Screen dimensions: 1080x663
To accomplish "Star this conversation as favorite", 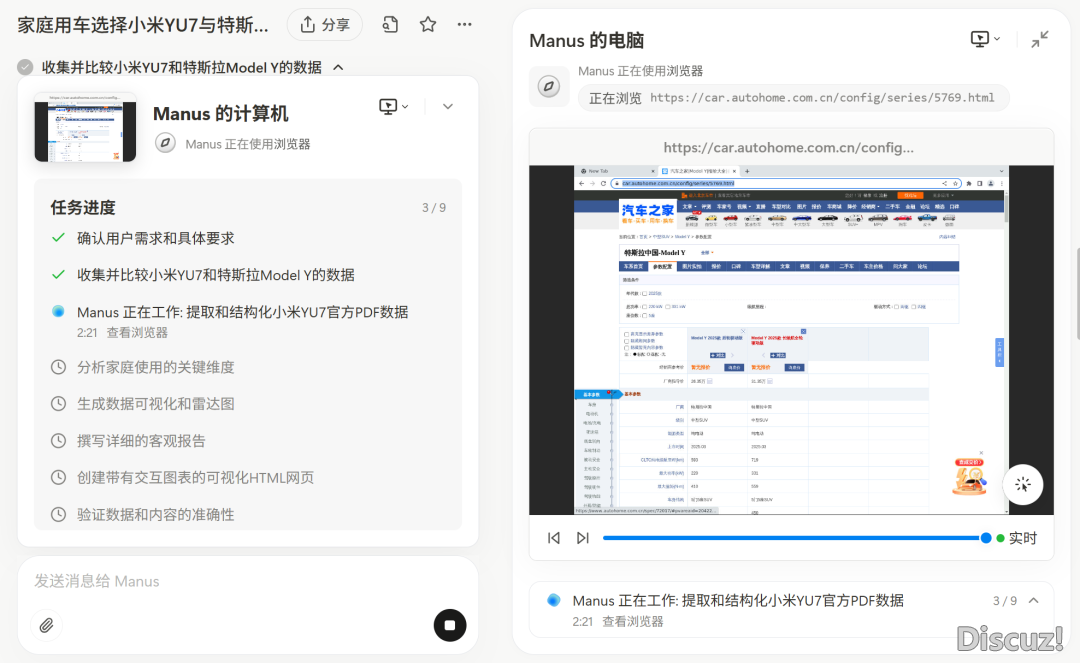I will pos(428,25).
